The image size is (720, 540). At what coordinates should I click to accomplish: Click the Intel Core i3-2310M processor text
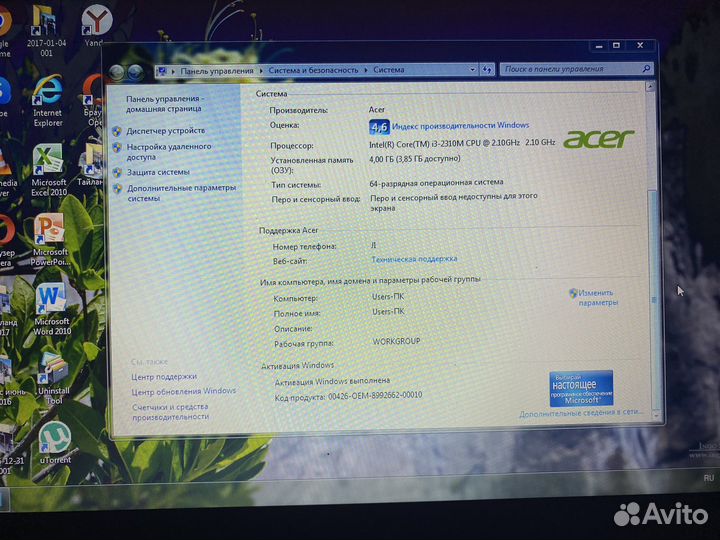(x=462, y=143)
